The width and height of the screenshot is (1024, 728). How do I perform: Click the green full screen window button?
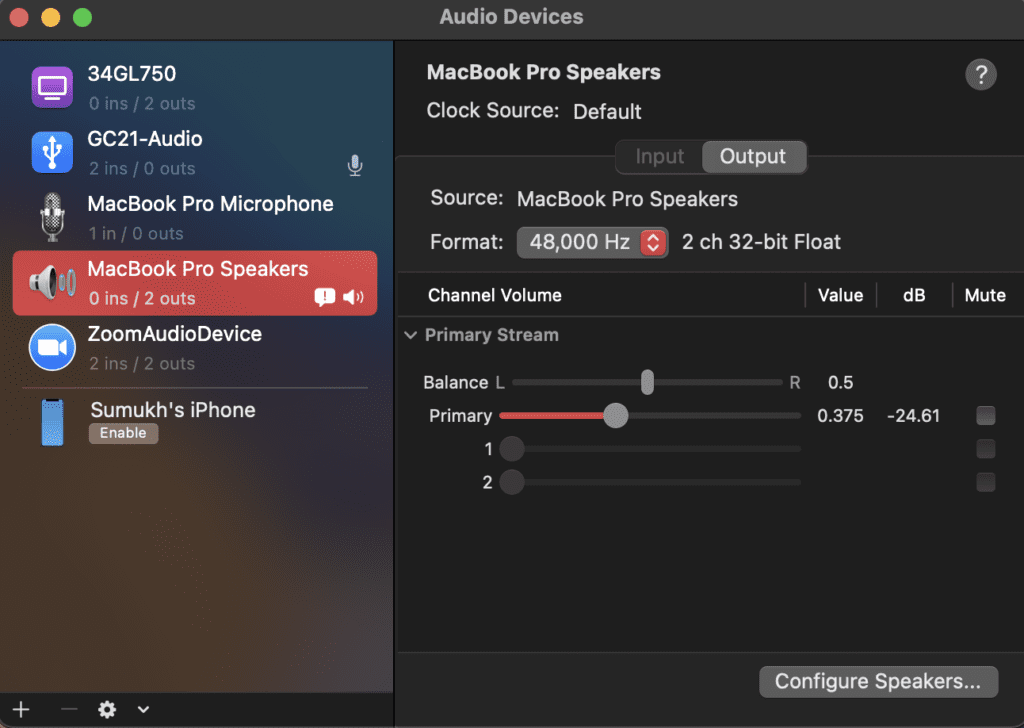point(82,17)
